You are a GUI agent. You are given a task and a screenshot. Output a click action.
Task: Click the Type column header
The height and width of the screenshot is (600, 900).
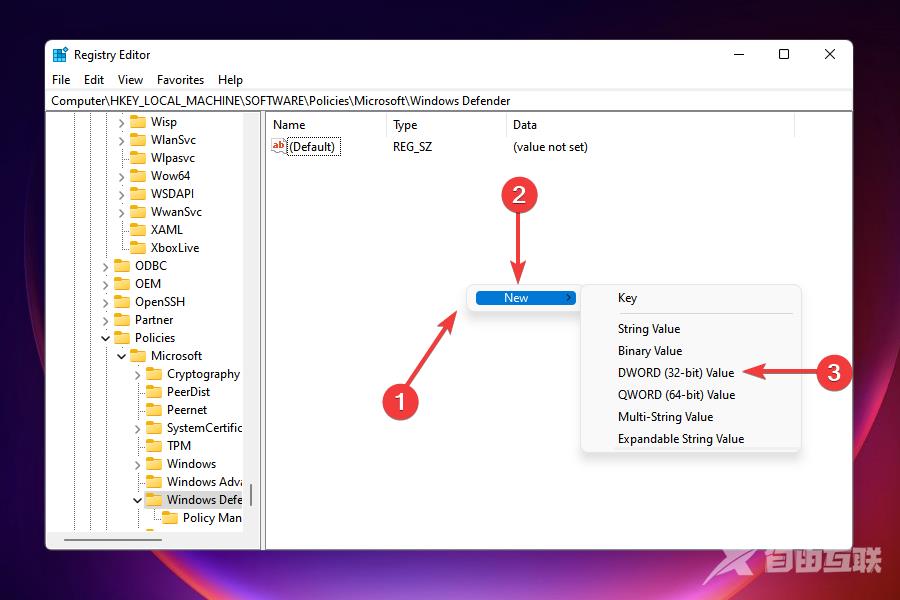(x=406, y=124)
